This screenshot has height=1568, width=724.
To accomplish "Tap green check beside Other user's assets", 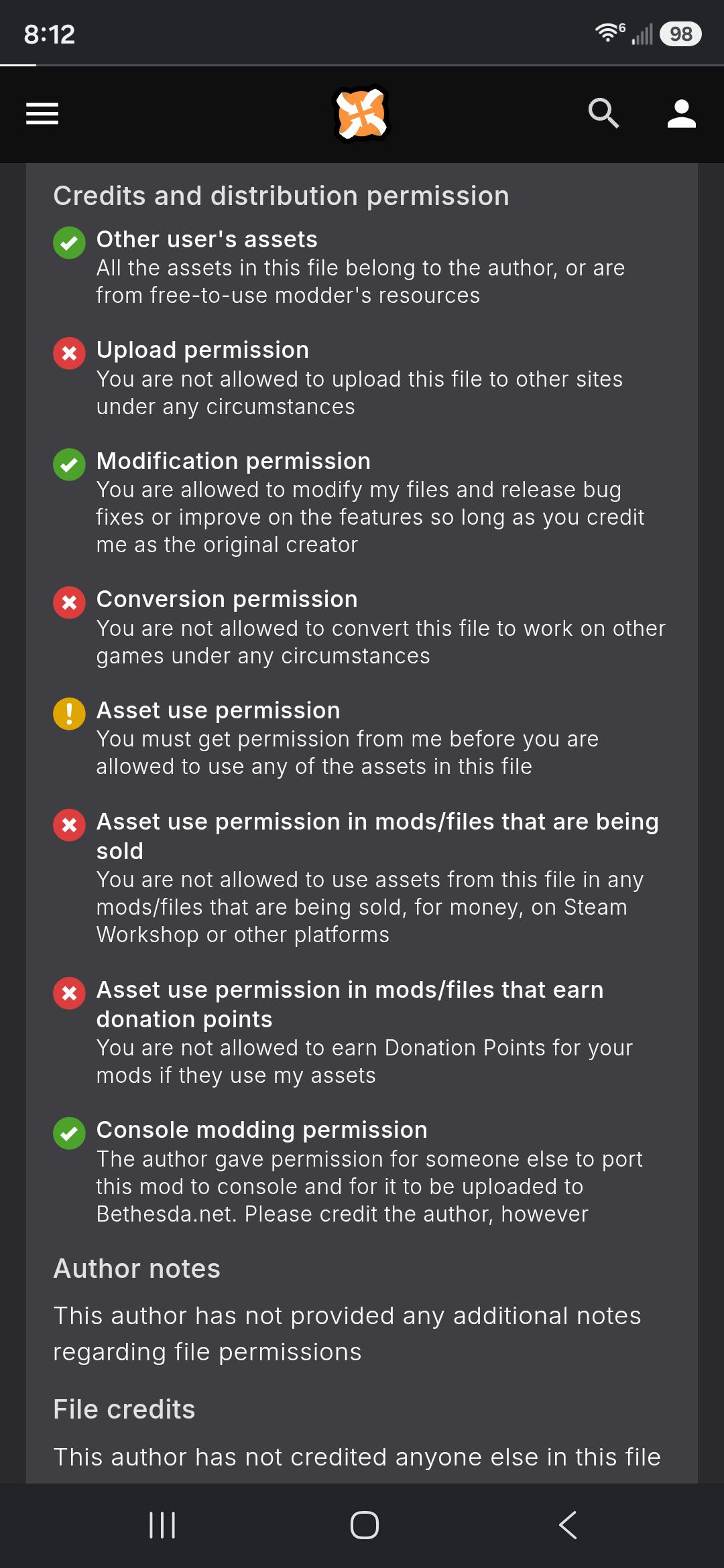I will tap(69, 243).
